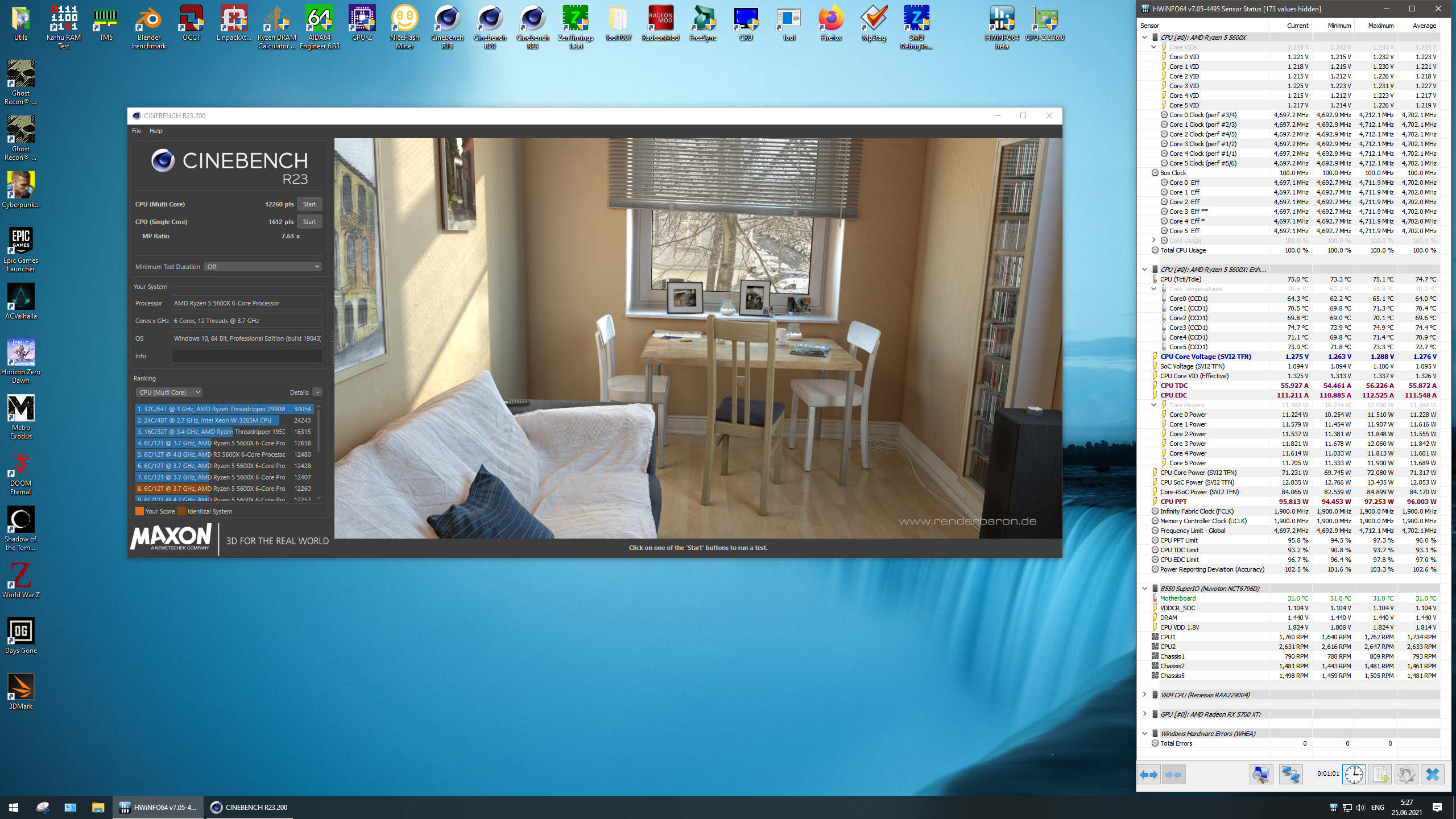Start the CPU Multi Core test
The width and height of the screenshot is (1456, 819).
tap(309, 204)
